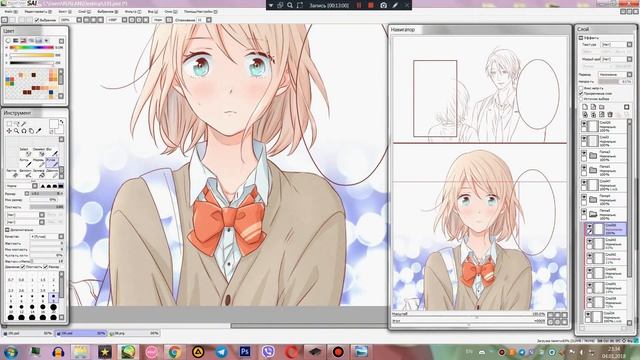Toggle the Выделение checkbox in the toolbar
Image resolution: width=640 pixels, height=360 pixels.
click(x=37, y=20)
